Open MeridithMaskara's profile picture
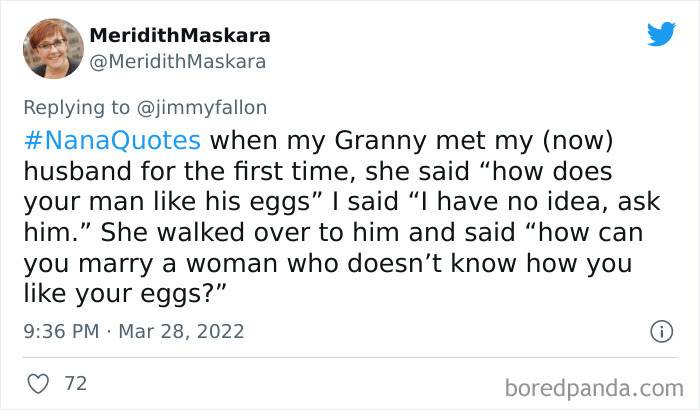 (x=50, y=48)
